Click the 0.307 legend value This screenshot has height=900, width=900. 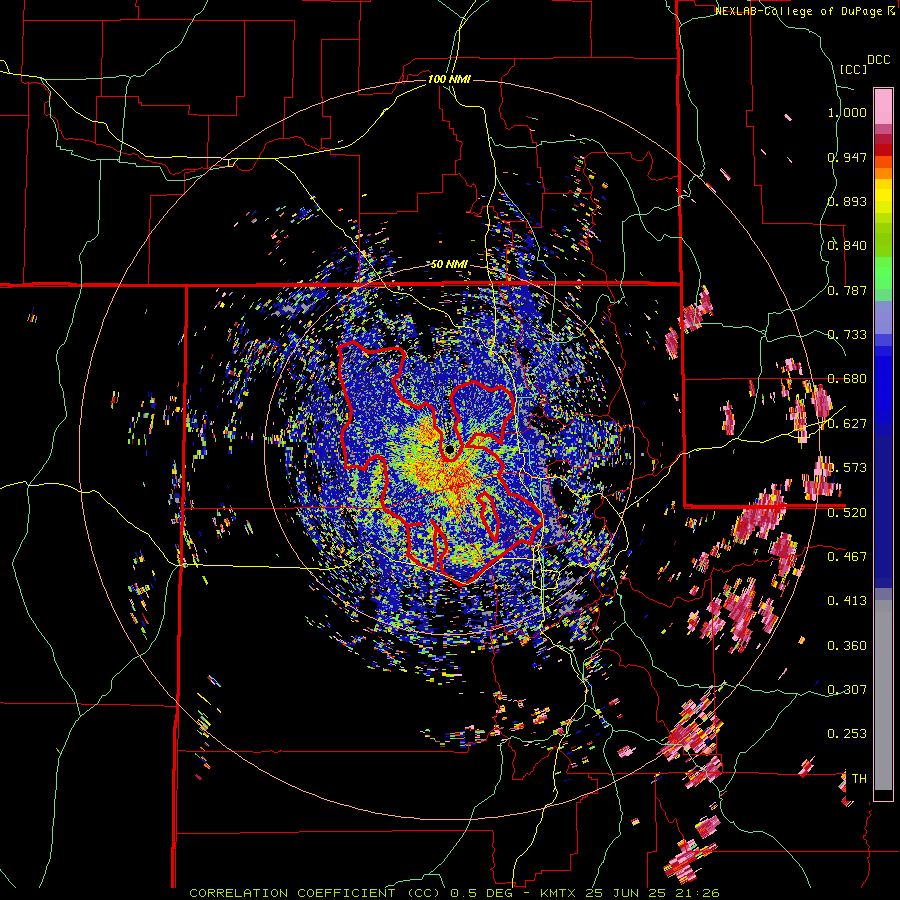pos(847,690)
